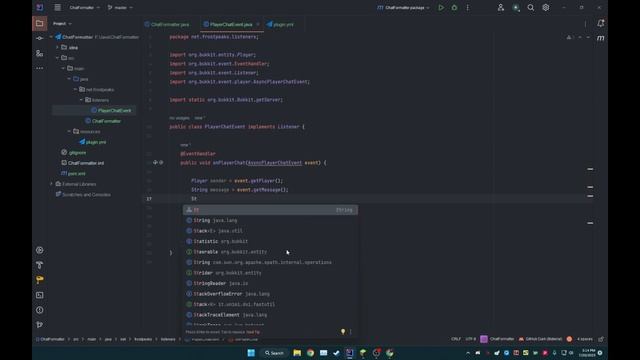Open the ChatFormatter project selector dropdown

click(84, 7)
